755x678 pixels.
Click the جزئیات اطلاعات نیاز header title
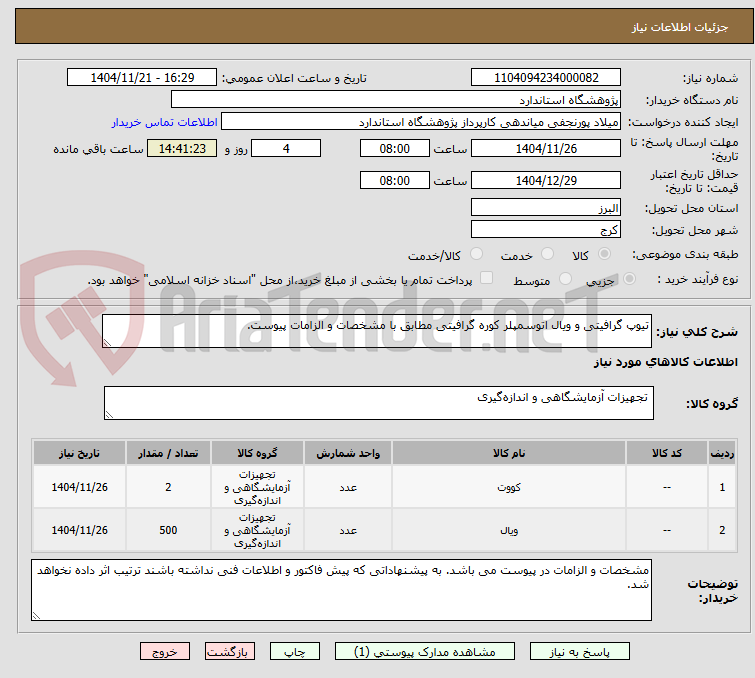(680, 27)
